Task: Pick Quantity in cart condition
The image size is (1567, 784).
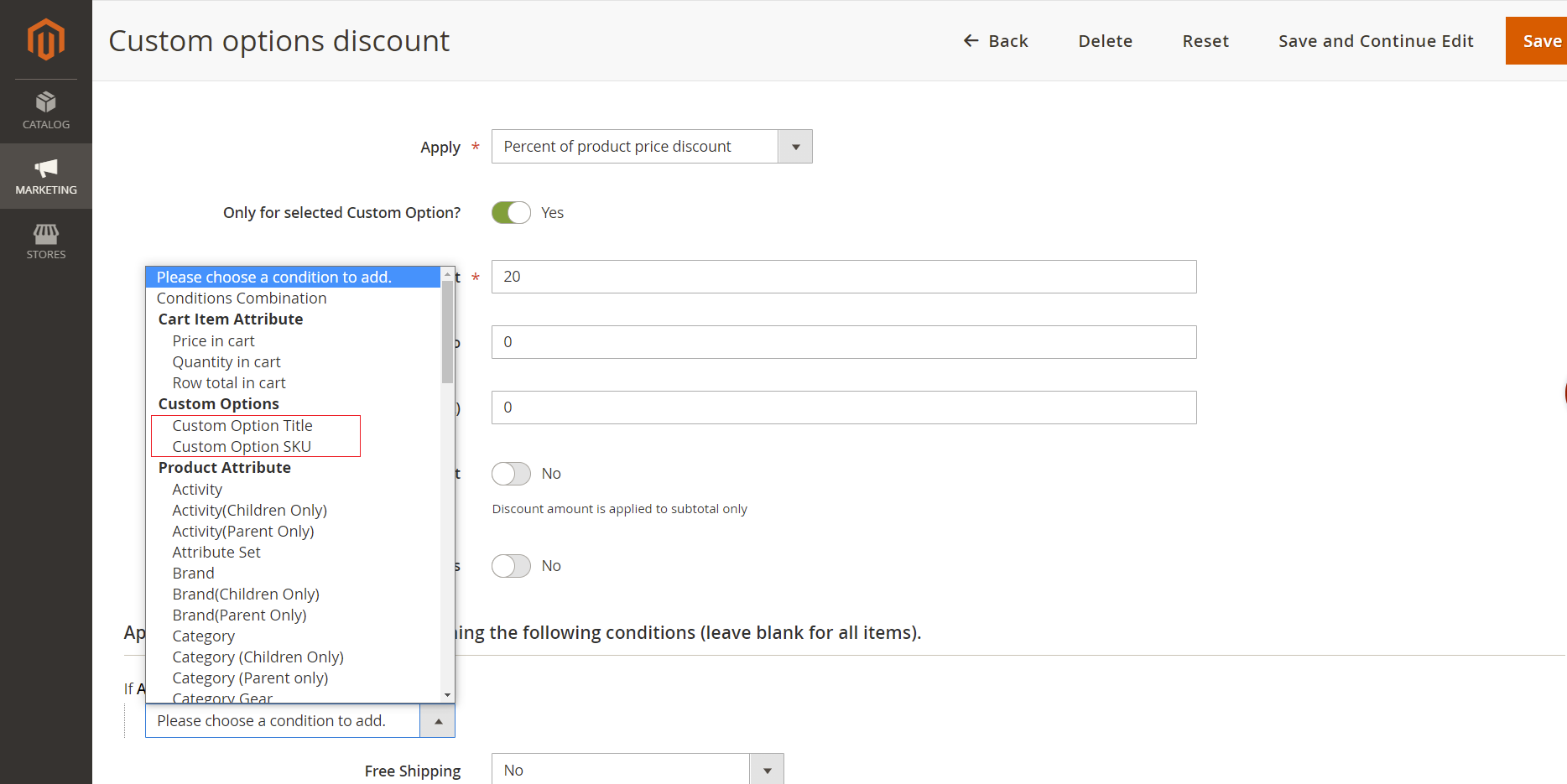Action: pyautogui.click(x=226, y=362)
